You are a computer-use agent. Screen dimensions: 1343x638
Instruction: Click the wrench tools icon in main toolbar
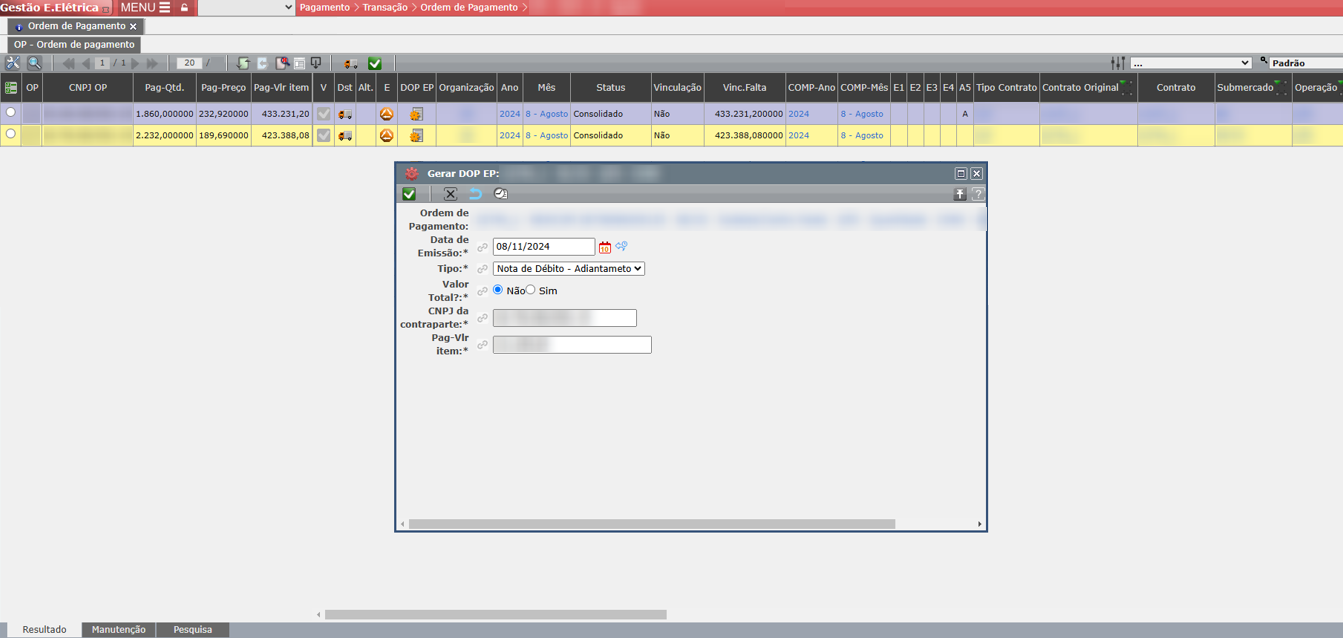coord(13,63)
